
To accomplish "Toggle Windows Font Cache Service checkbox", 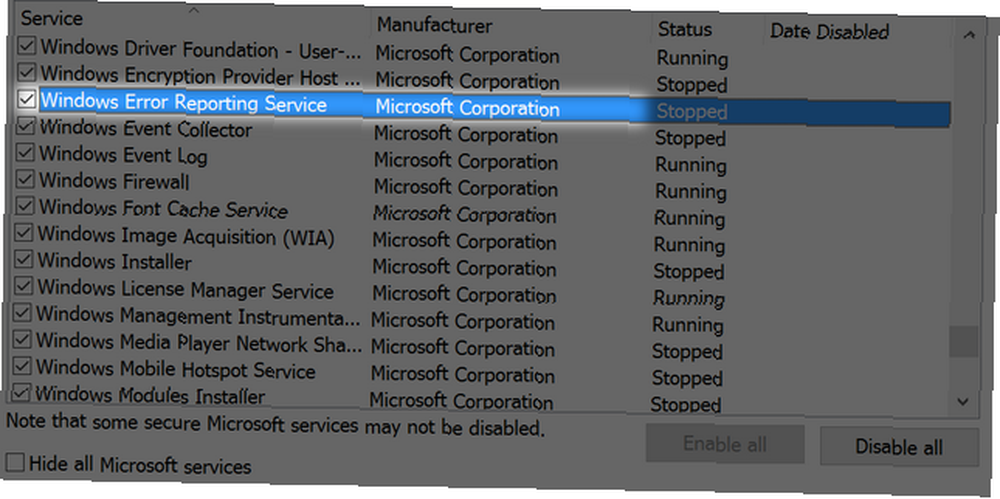I will tap(25, 206).
